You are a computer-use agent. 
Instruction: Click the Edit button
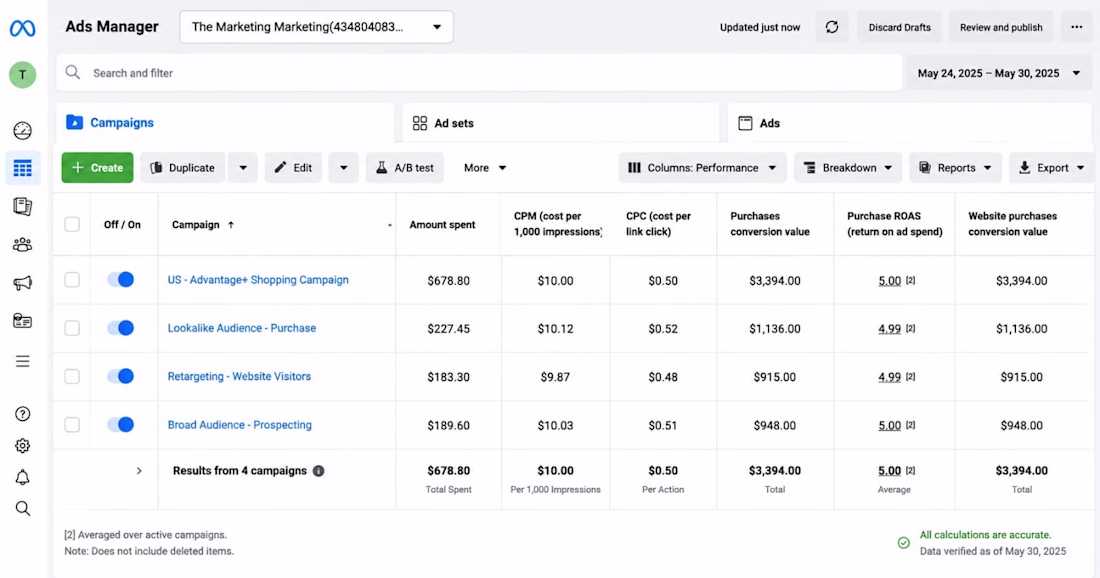pos(293,168)
